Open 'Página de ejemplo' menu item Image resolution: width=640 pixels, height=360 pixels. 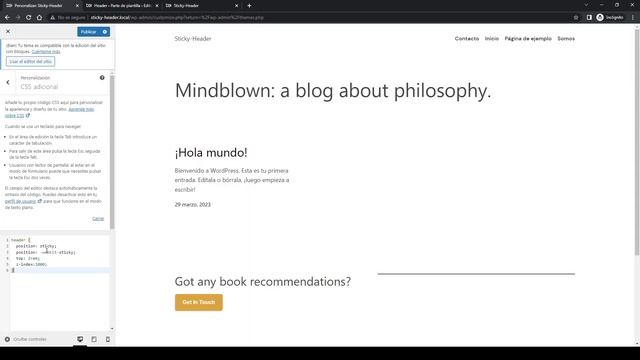tap(528, 39)
